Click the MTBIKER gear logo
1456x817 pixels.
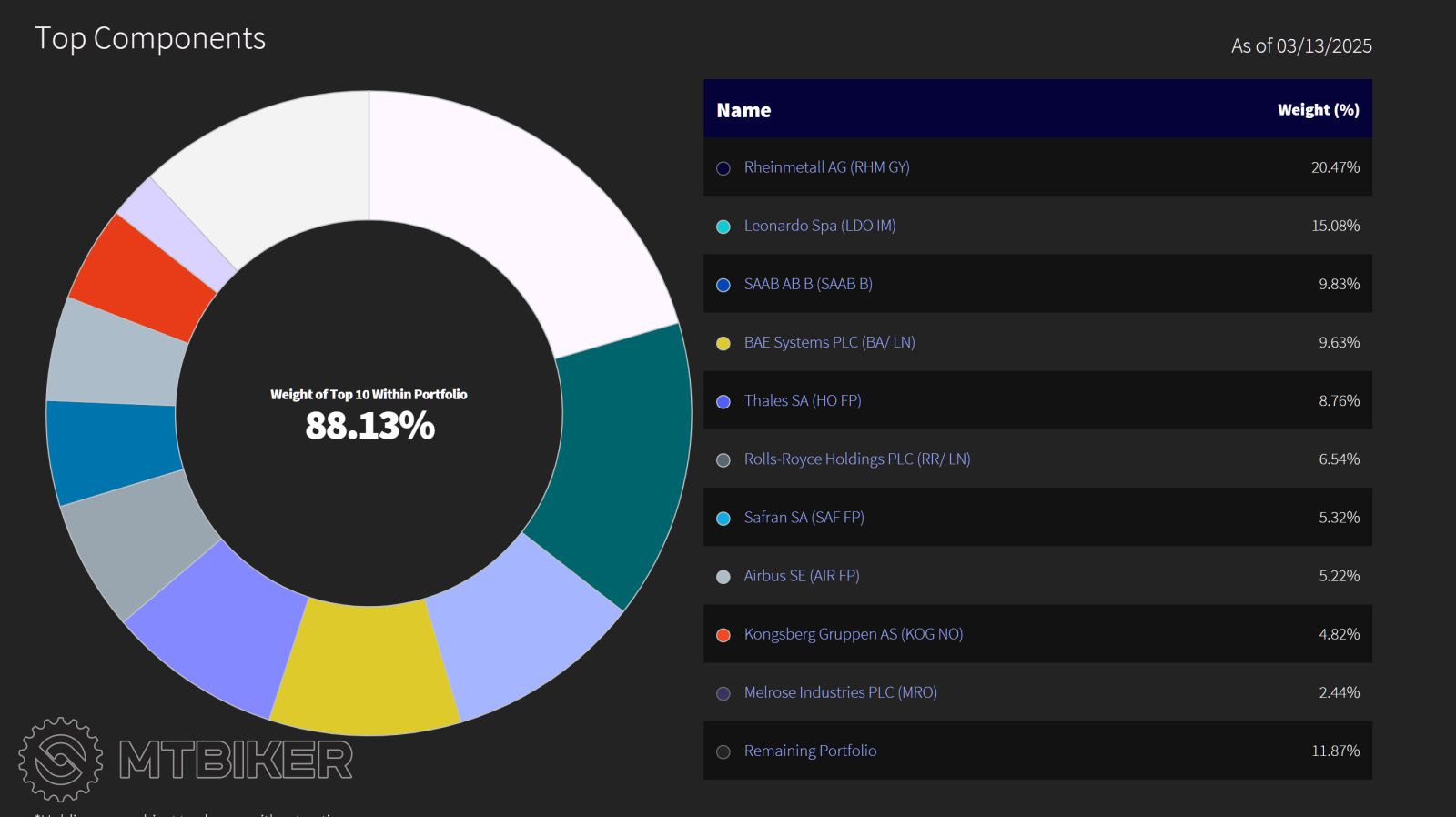pyautogui.click(x=60, y=760)
